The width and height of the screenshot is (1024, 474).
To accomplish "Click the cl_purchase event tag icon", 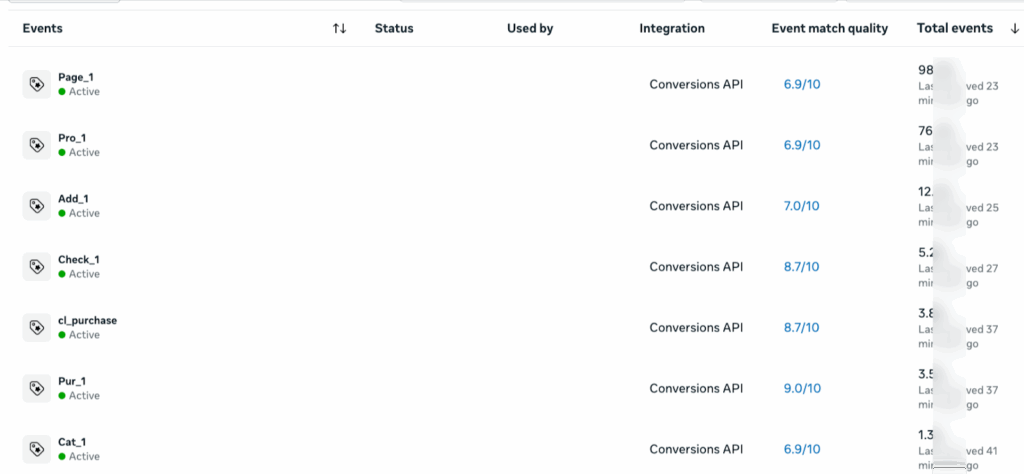I will click(36, 327).
